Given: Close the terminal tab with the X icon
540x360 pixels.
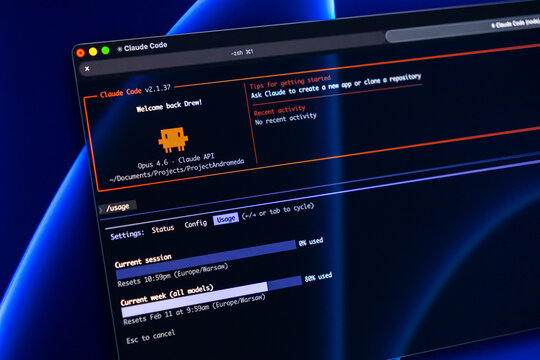Looking at the screenshot, I should pos(87,69).
